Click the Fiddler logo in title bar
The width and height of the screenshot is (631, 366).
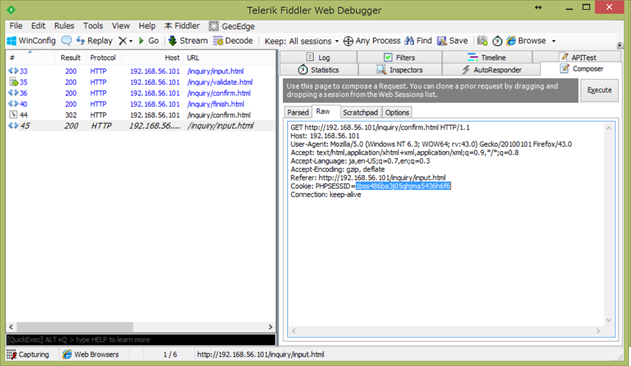pyautogui.click(x=11, y=9)
